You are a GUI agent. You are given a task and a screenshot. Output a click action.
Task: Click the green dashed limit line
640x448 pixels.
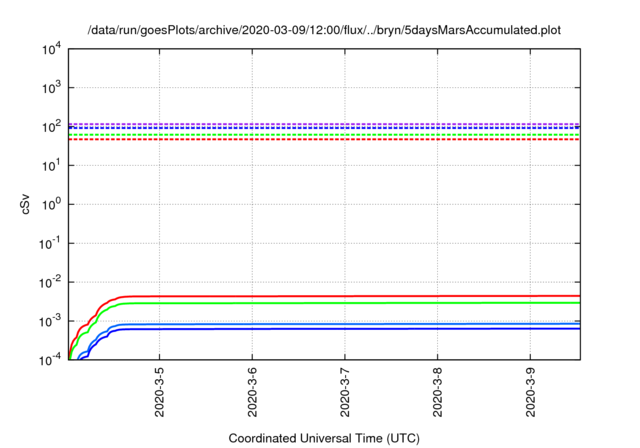tap(324, 135)
